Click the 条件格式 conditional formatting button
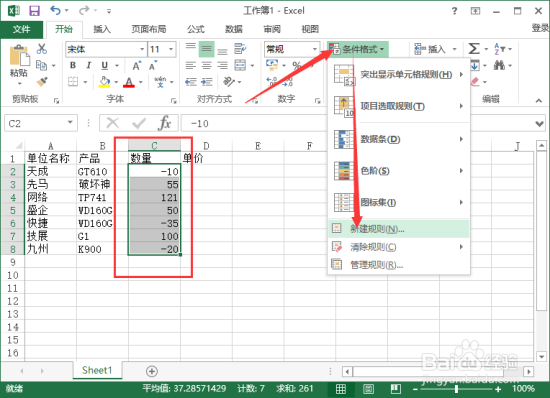This screenshot has height=398, width=550. tap(357, 49)
